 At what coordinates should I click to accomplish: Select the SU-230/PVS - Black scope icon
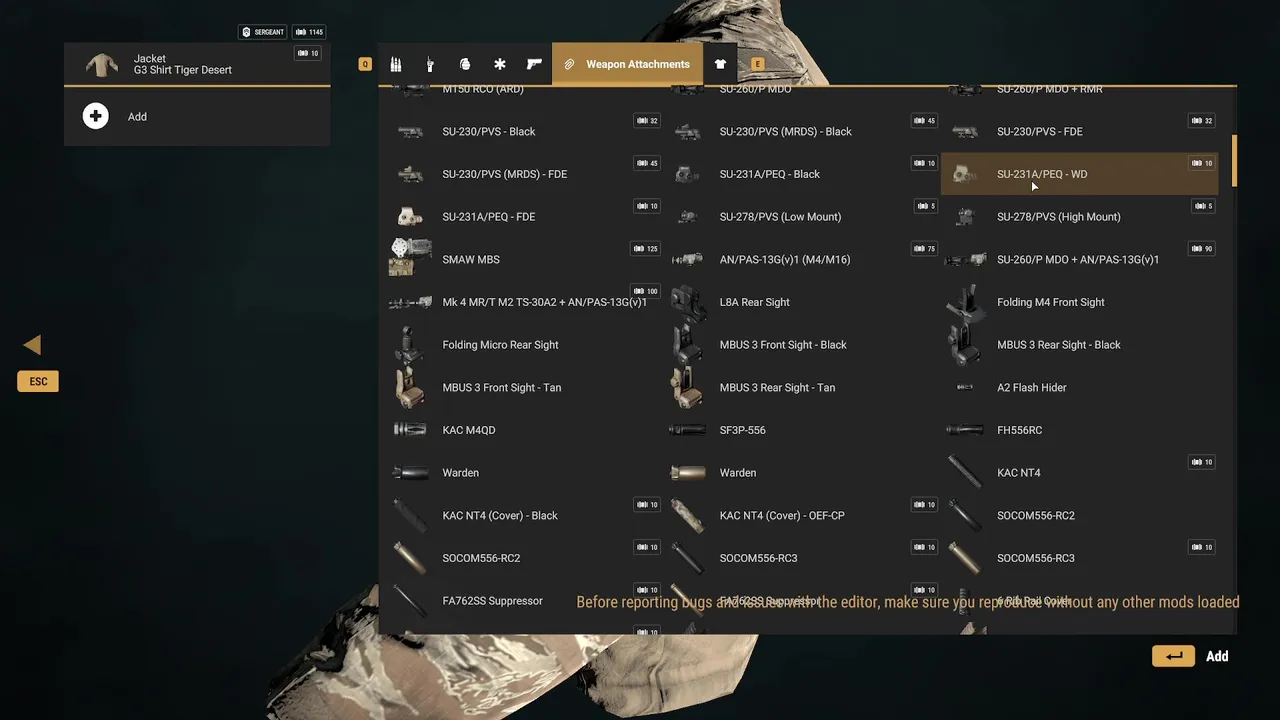(410, 131)
